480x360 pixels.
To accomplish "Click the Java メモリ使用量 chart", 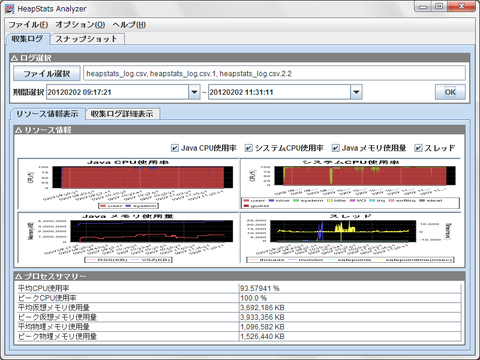I will [128, 238].
